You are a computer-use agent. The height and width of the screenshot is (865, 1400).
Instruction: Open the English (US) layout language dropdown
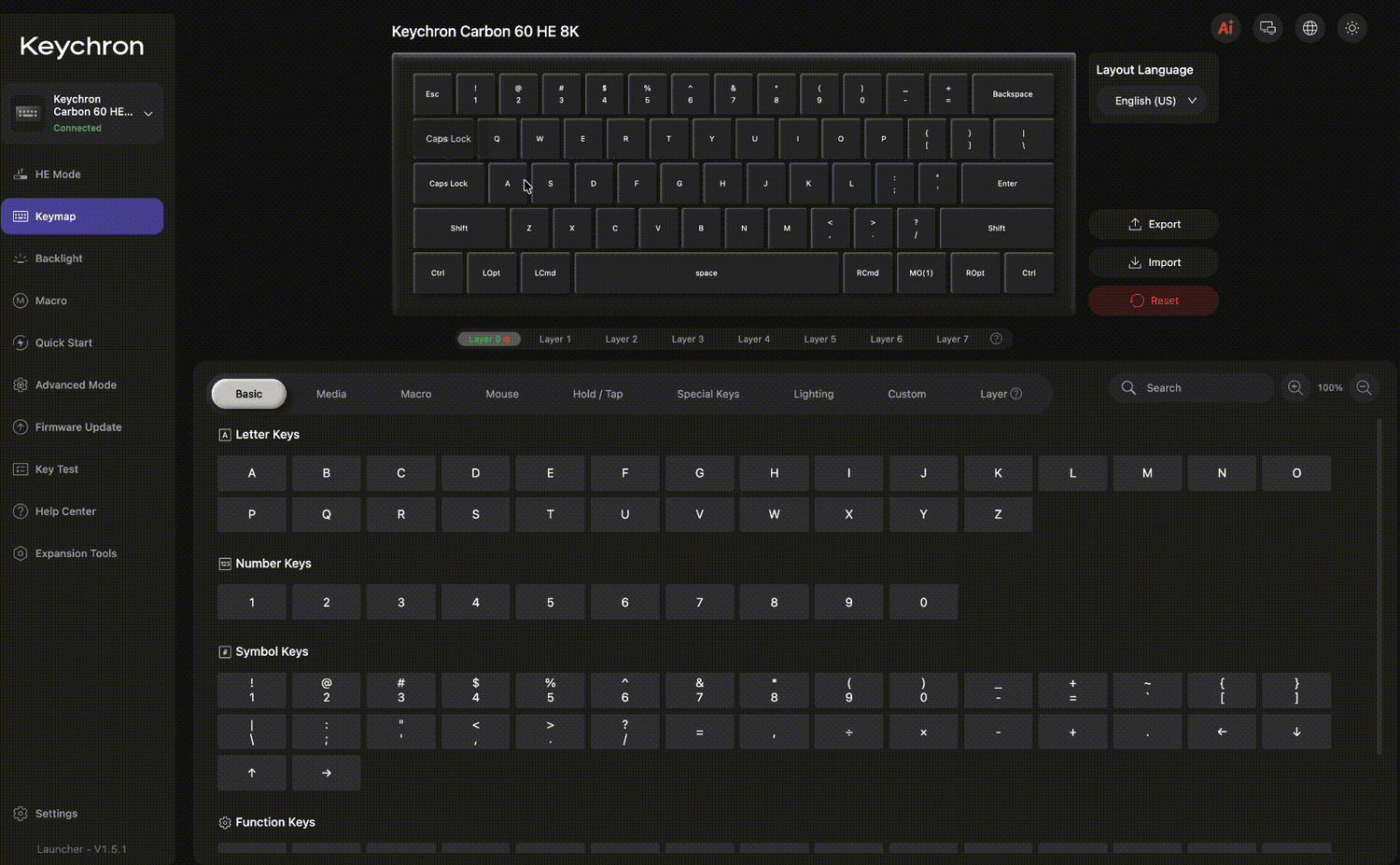[1155, 101]
